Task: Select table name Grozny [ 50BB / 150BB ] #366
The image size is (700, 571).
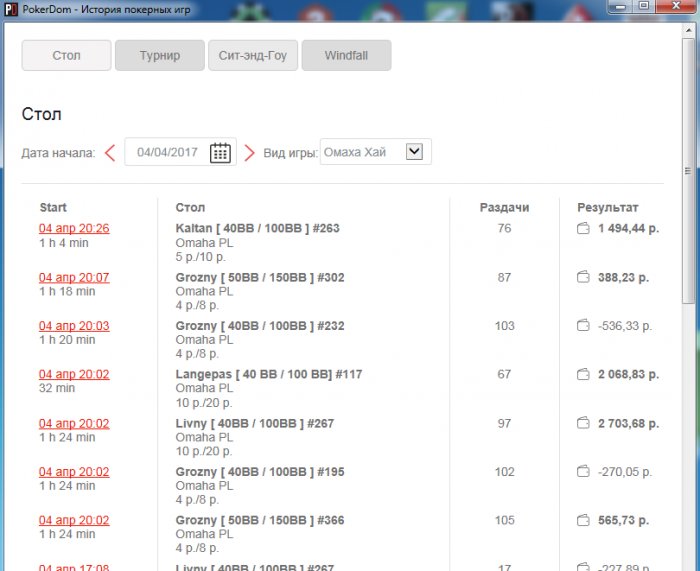Action: [260, 520]
